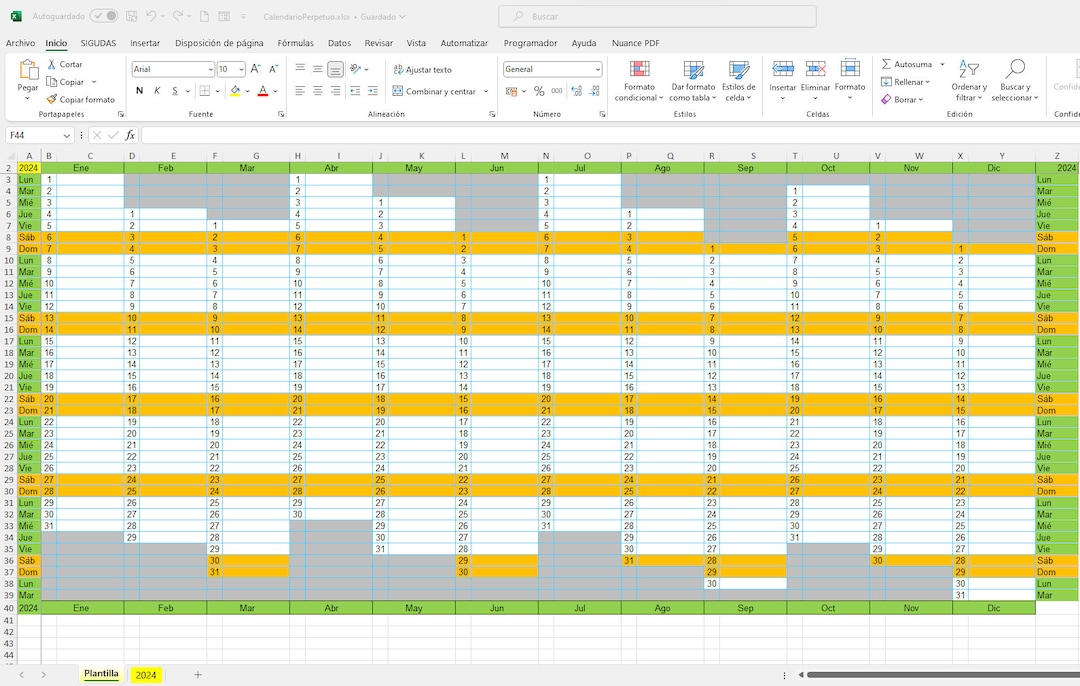Open the Rellenar fill menu

(906, 82)
